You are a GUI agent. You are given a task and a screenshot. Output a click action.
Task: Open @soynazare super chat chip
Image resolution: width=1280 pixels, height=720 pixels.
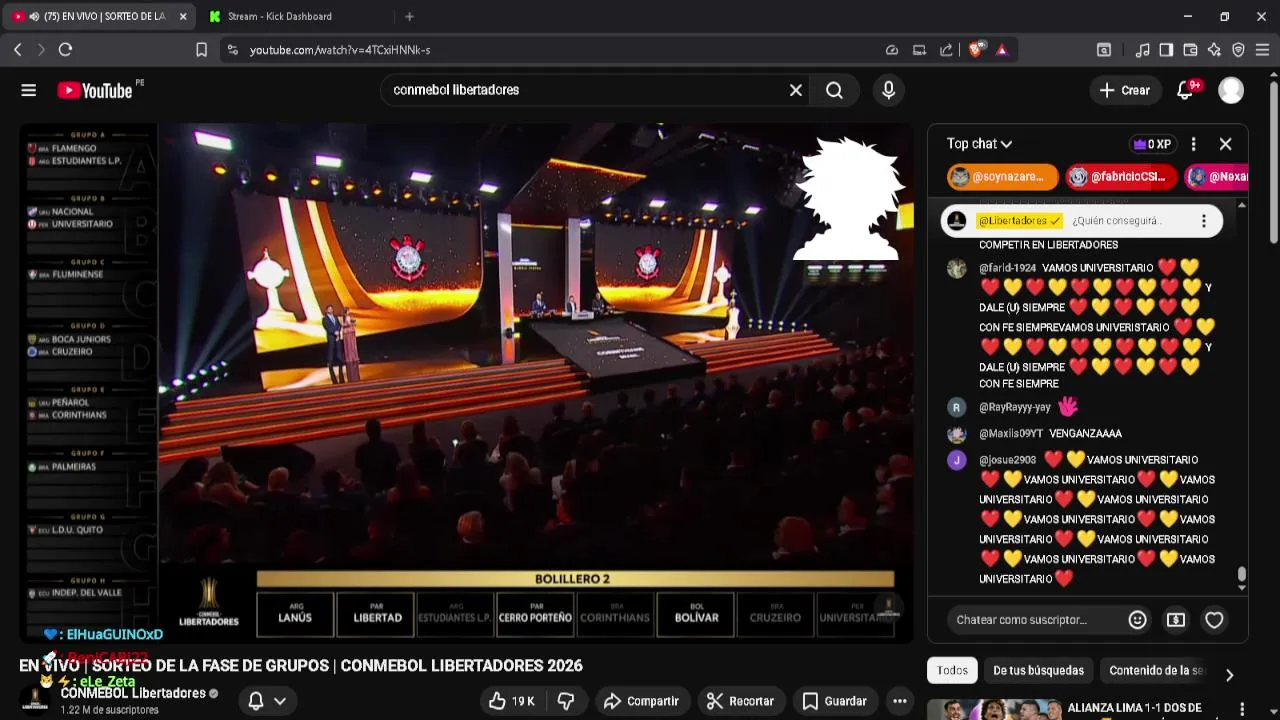click(x=1002, y=177)
